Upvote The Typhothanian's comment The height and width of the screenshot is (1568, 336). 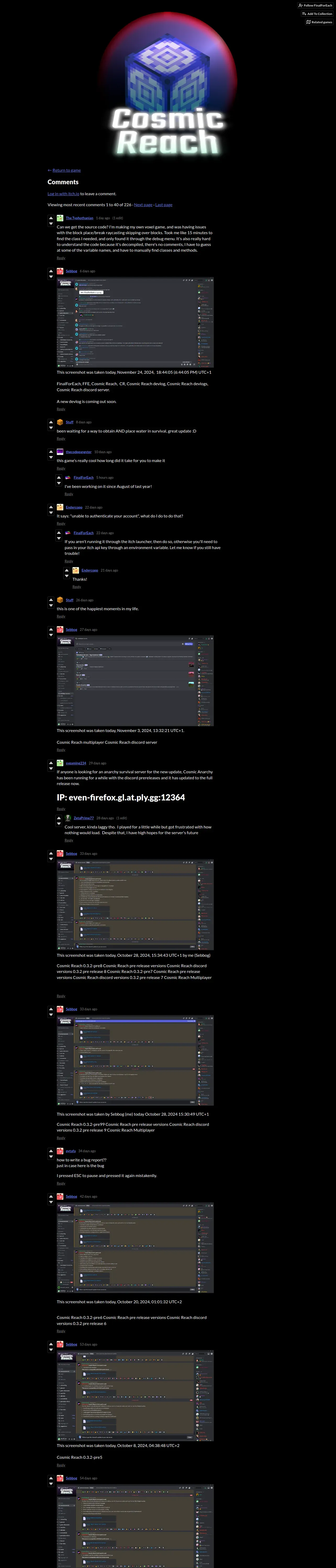click(51, 217)
